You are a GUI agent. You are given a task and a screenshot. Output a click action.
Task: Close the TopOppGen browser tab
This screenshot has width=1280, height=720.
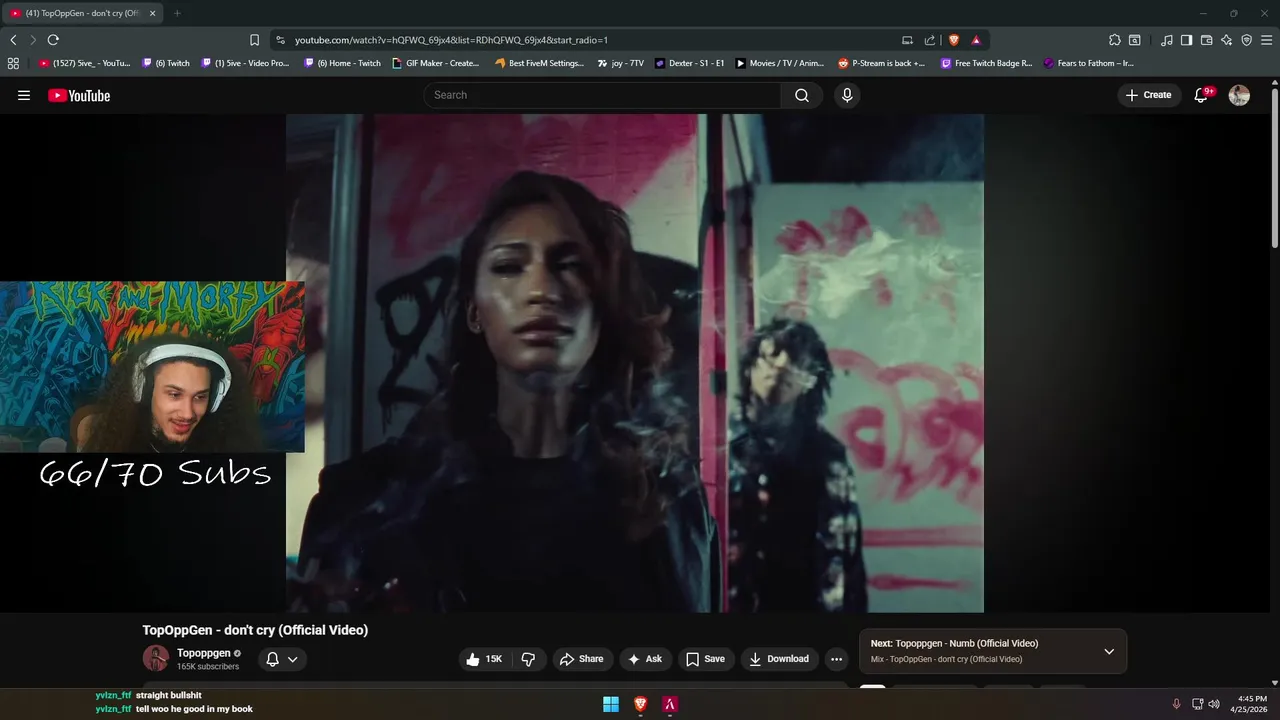[x=153, y=13]
